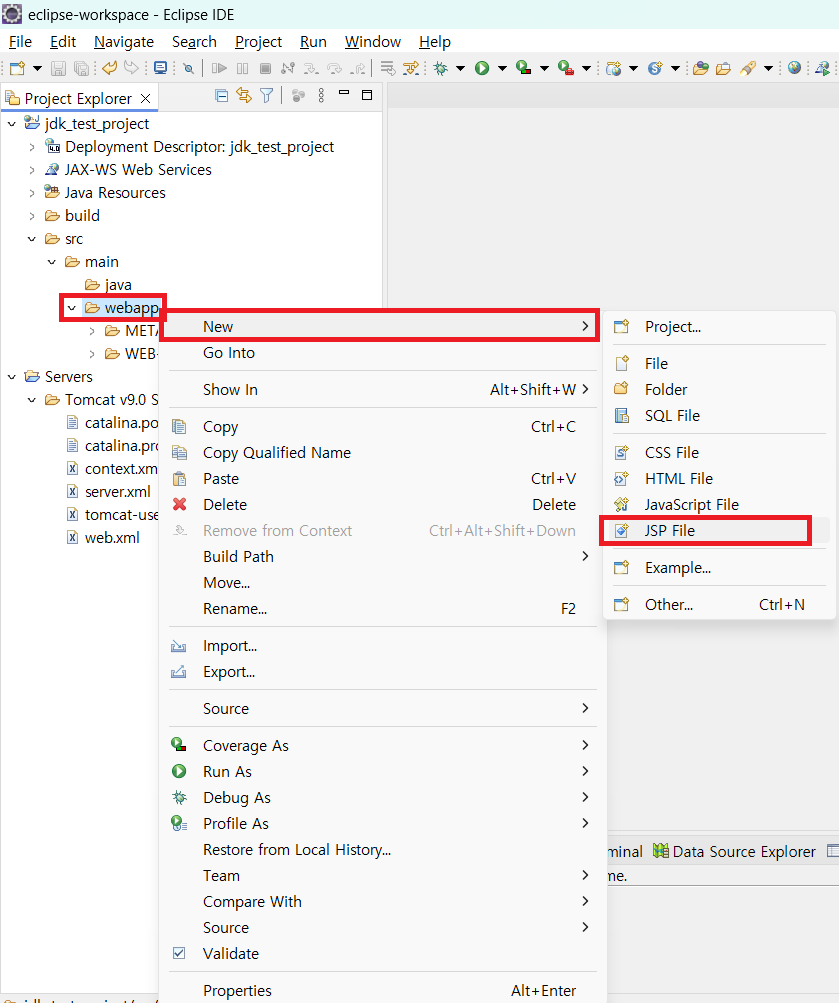Click the Save toolbar icon
Screen dimensions: 839x1003
[58, 68]
